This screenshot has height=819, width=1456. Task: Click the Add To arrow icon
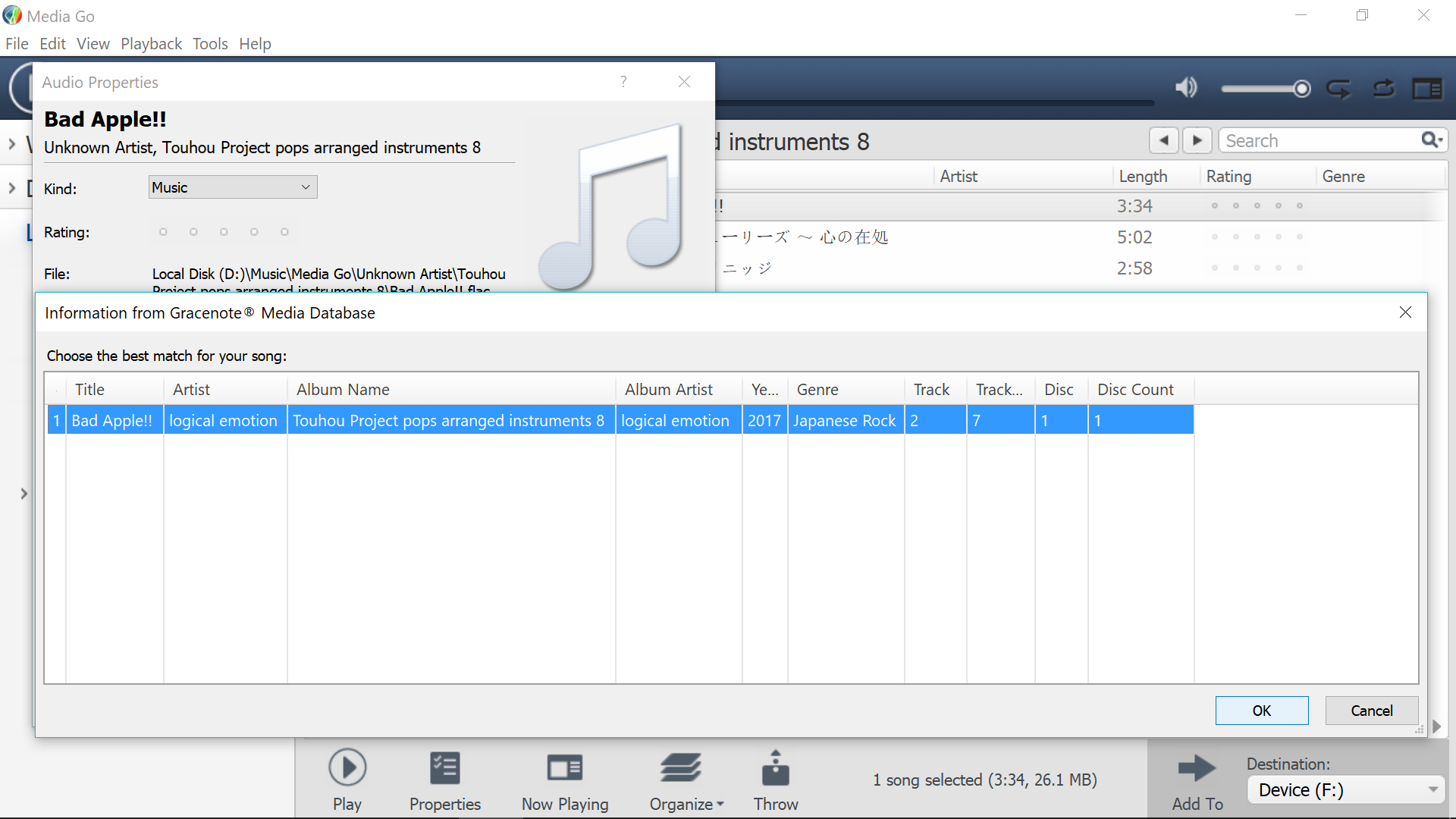click(x=1197, y=768)
